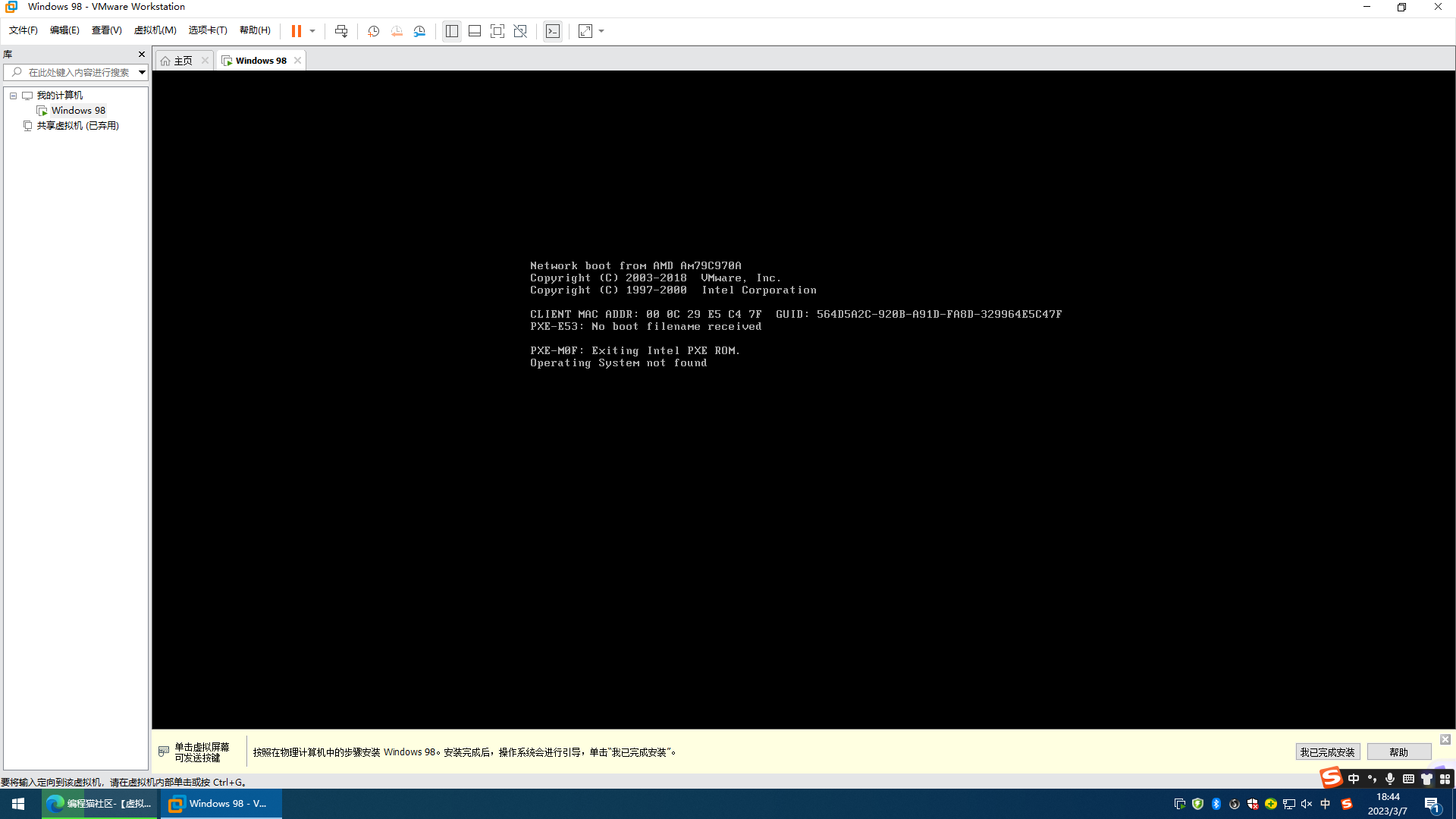Open the green shield security tray icon
This screenshot has height=819, width=1456.
[x=1198, y=804]
